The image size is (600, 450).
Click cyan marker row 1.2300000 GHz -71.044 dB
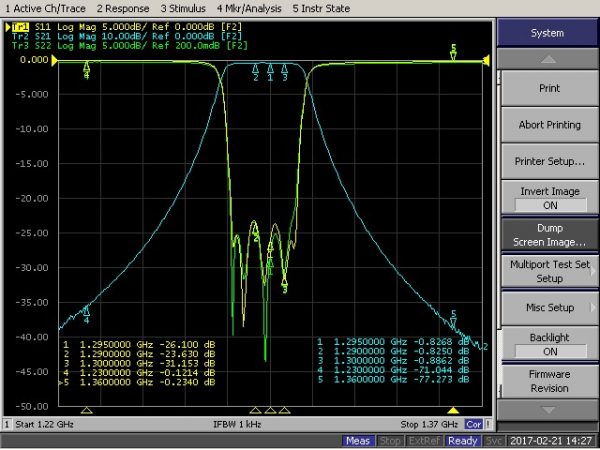pos(393,370)
